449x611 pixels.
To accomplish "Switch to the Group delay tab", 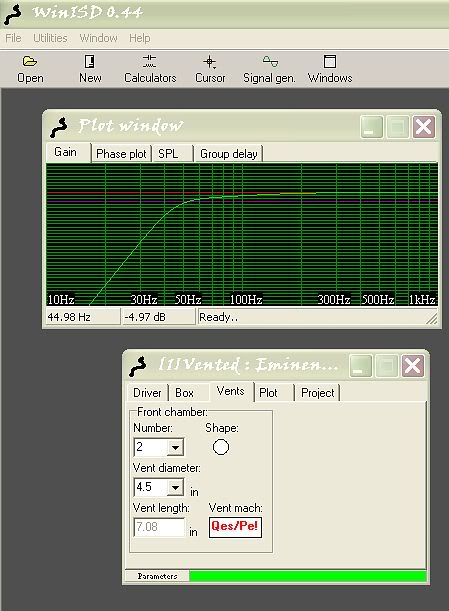I will coord(229,154).
